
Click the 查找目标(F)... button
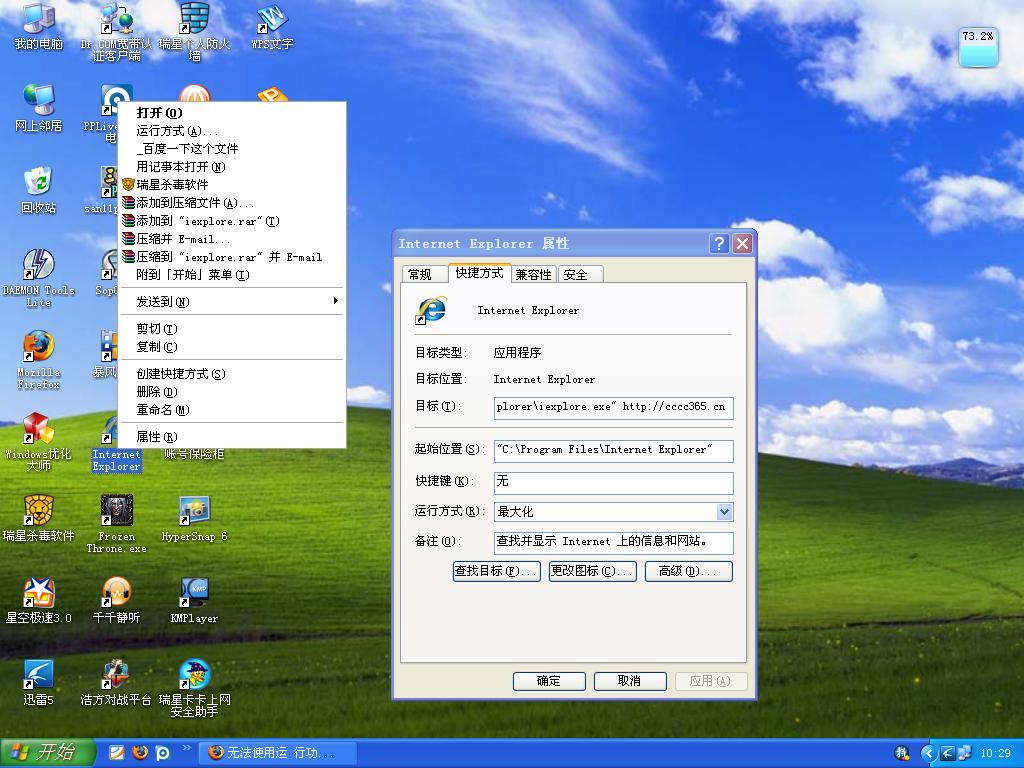pos(496,571)
